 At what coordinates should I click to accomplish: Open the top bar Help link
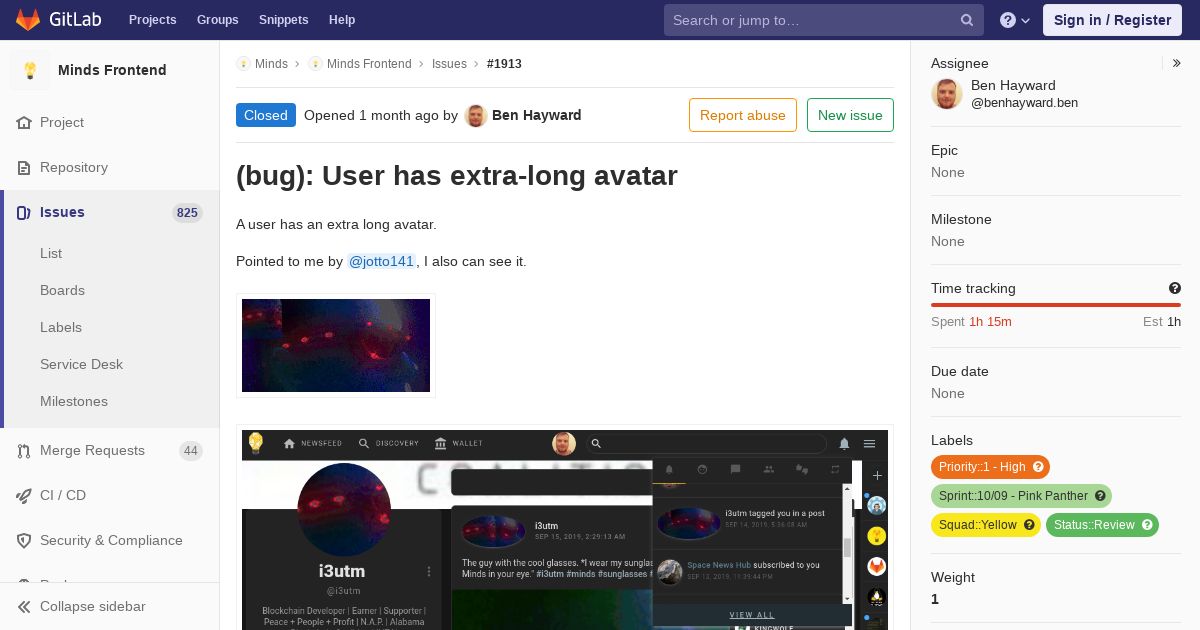coord(342,20)
